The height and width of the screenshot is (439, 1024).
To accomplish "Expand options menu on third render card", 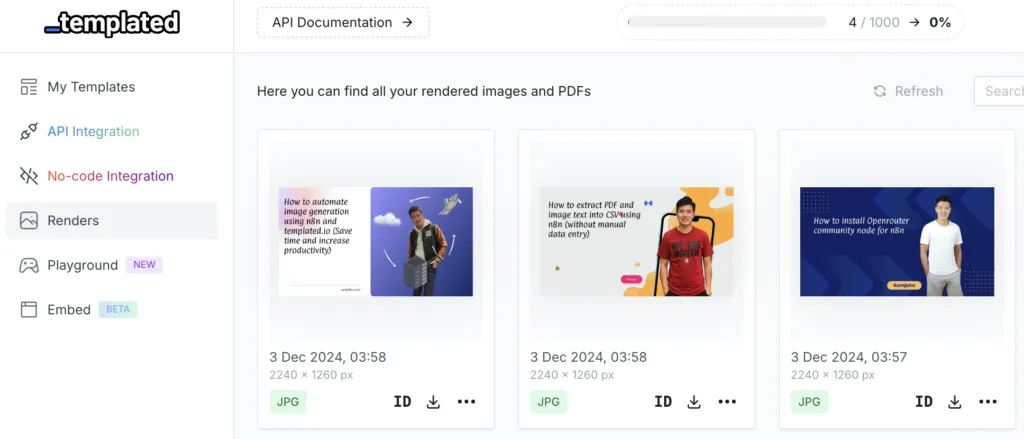I will pos(988,402).
